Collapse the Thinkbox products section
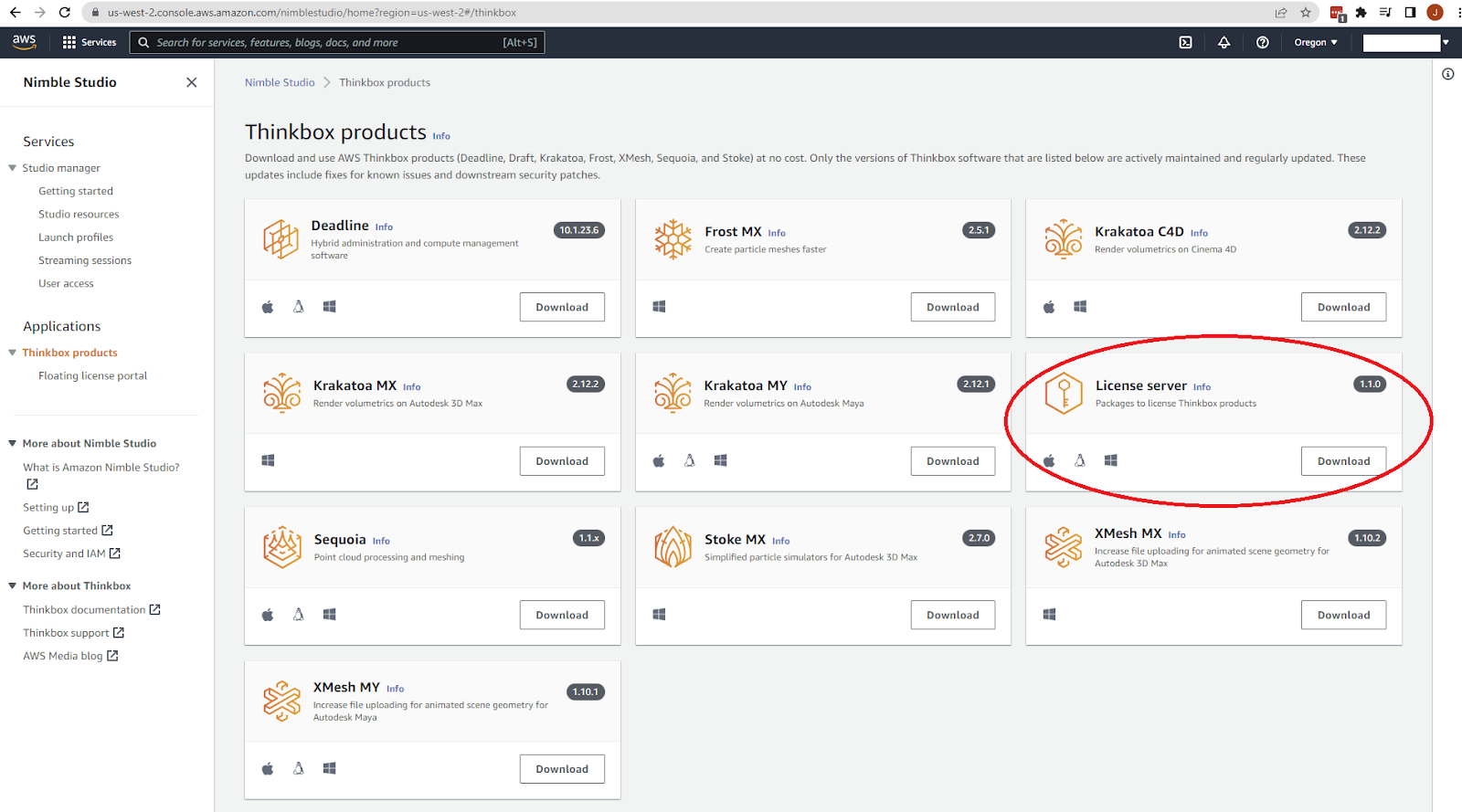1462x812 pixels. click(x=13, y=353)
